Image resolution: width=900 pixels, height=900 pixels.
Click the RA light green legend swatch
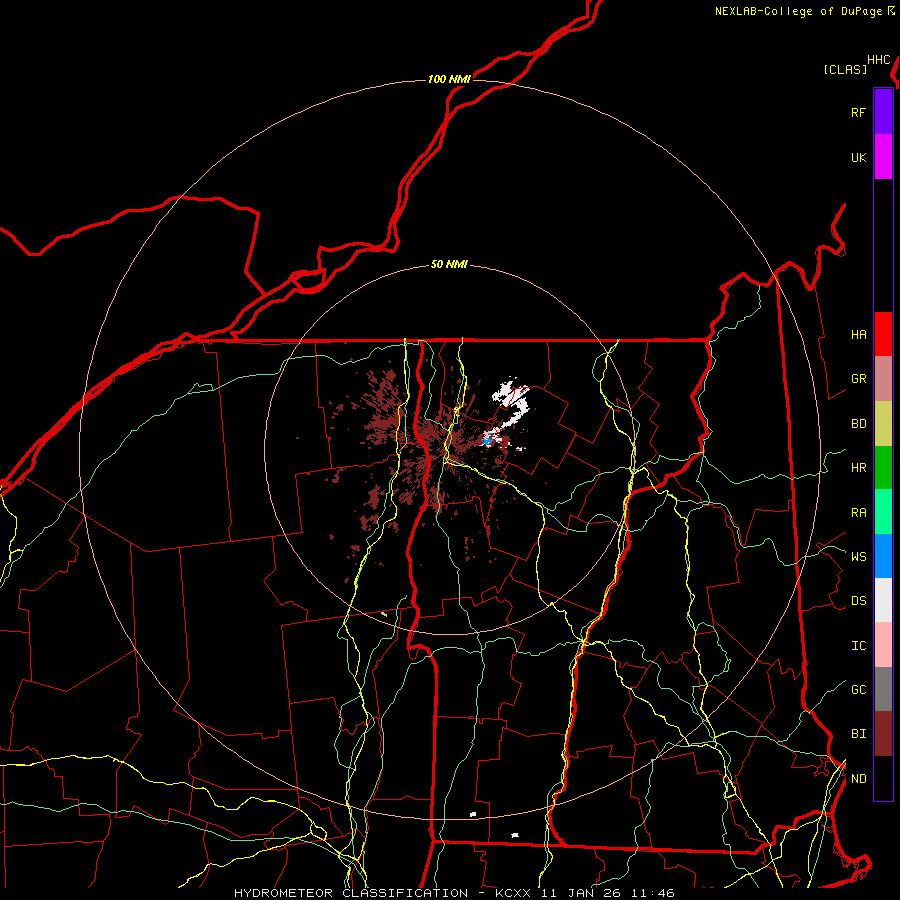[x=883, y=512]
